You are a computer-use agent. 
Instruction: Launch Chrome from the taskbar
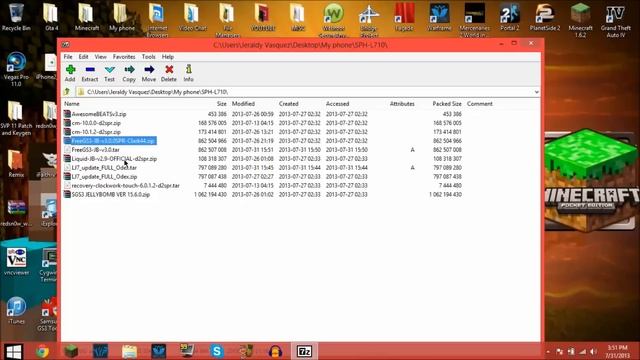(x=42, y=351)
